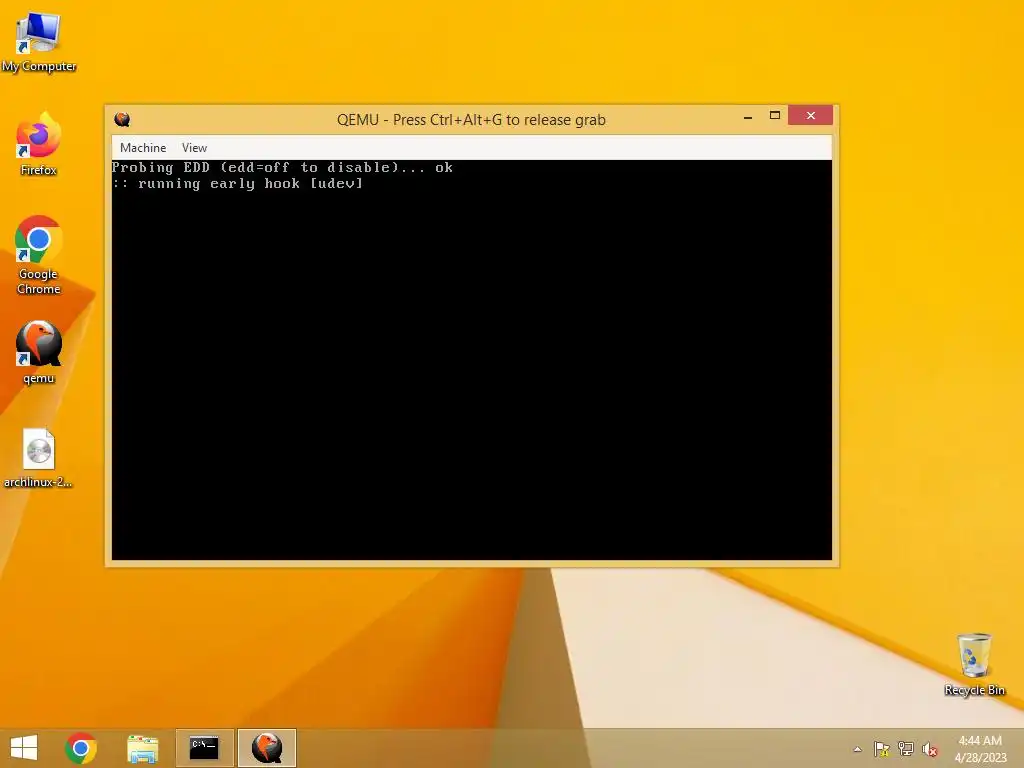The width and height of the screenshot is (1024, 768).
Task: Click the QEMU taskbar button
Action: tap(267, 748)
